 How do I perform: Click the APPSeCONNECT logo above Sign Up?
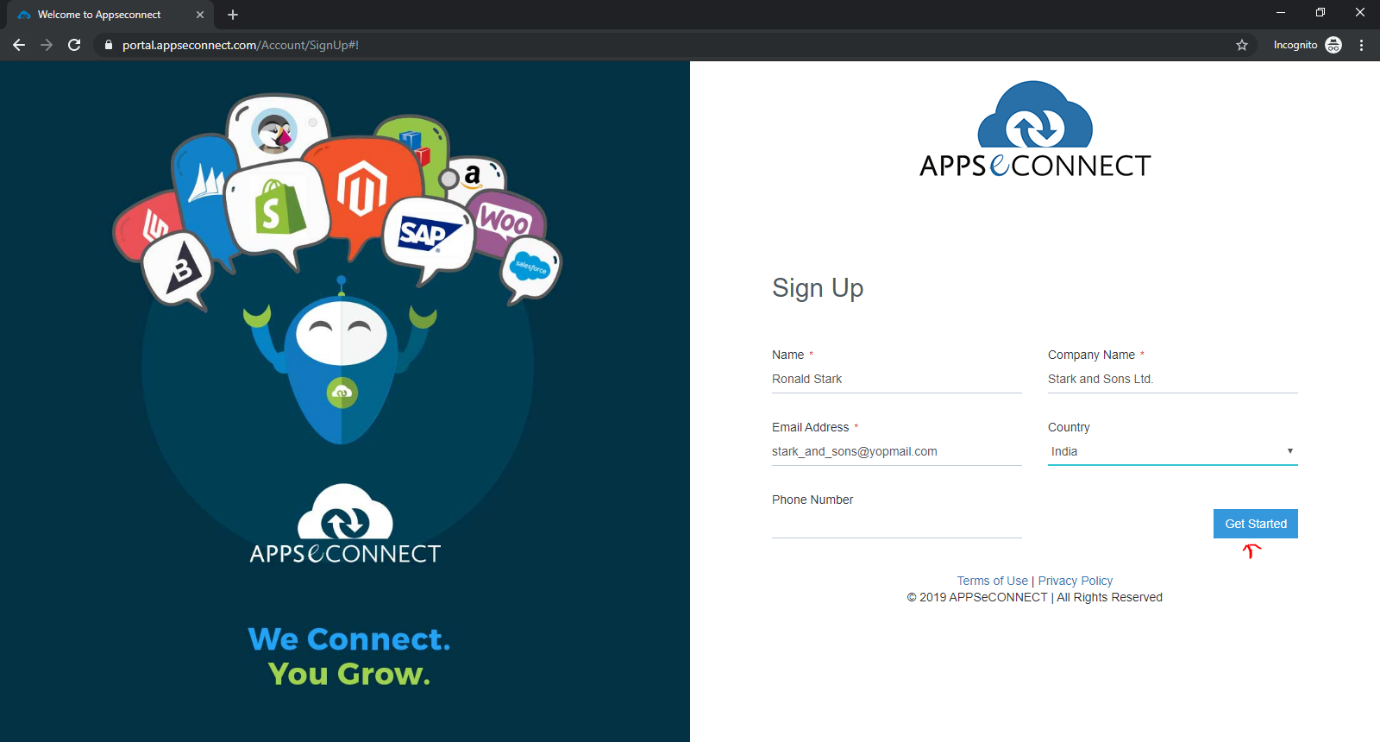click(x=1035, y=129)
